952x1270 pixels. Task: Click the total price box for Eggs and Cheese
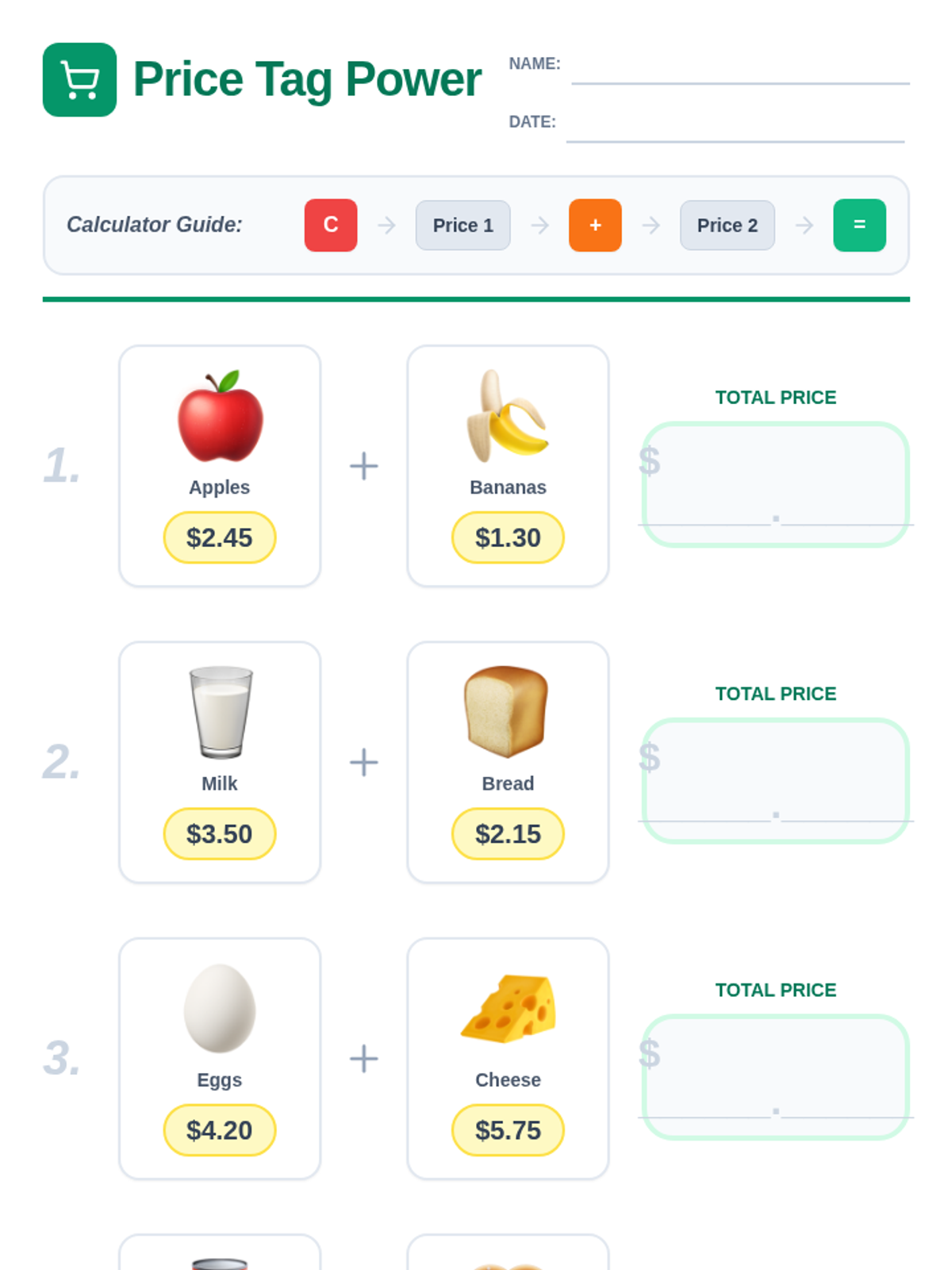click(x=775, y=1076)
